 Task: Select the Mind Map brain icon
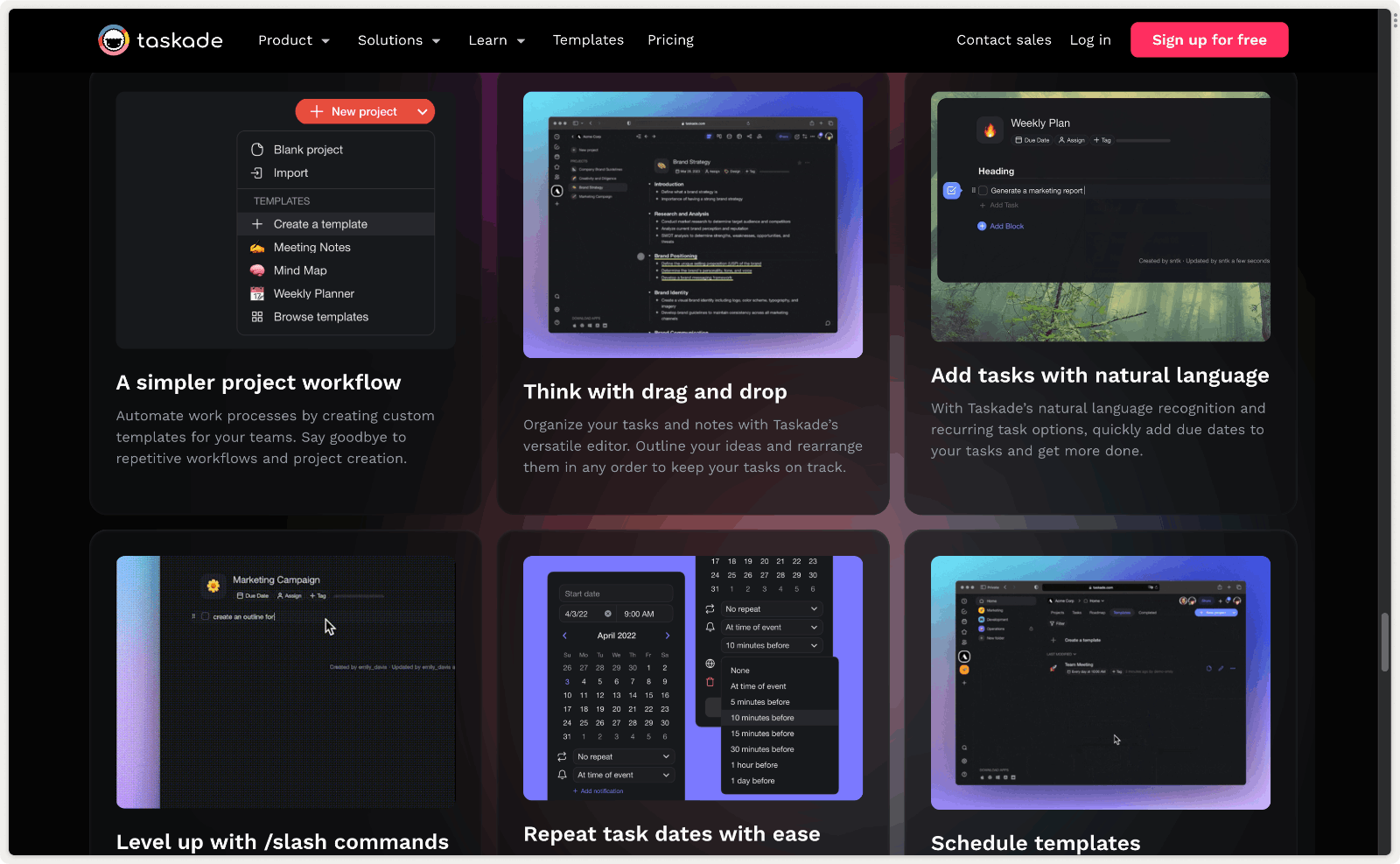257,270
